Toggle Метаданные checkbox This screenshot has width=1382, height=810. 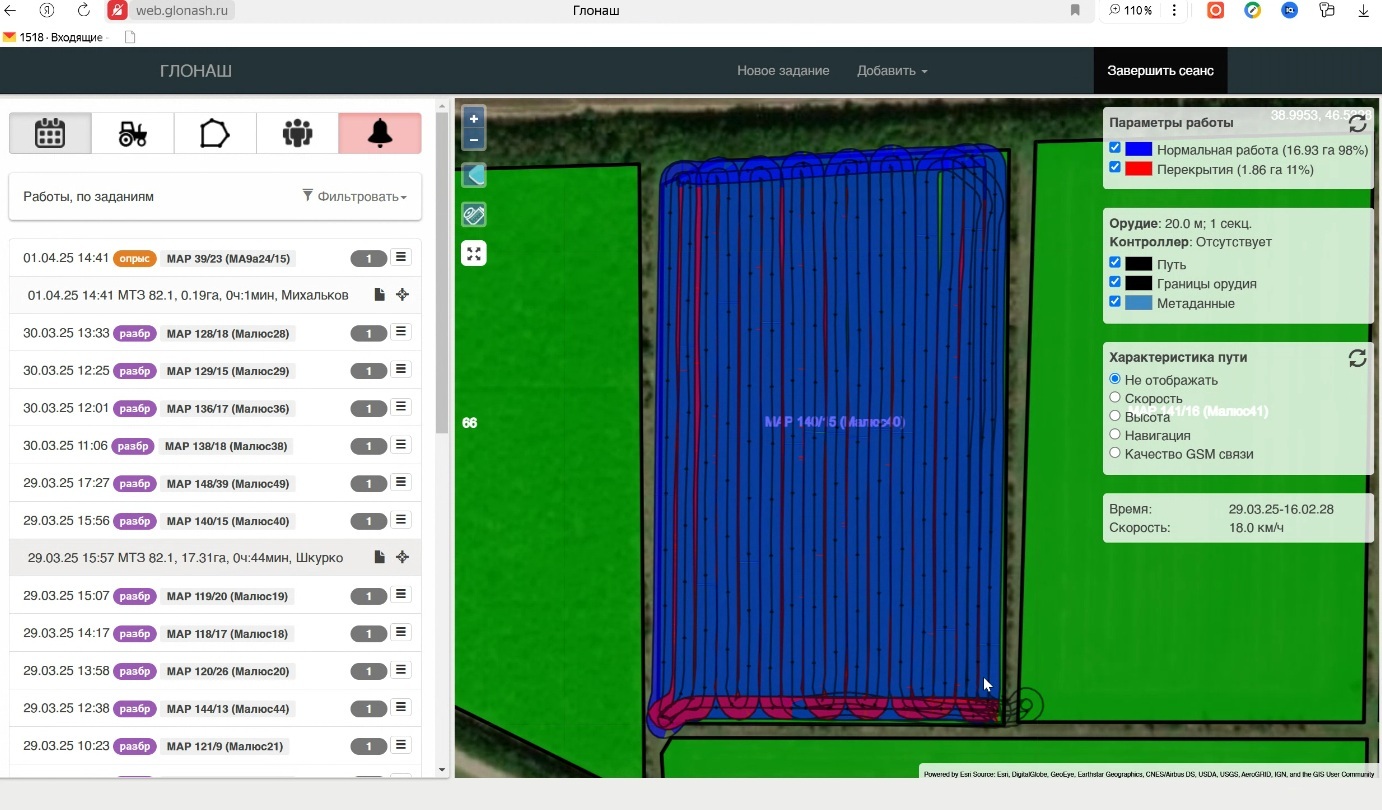pos(1115,301)
